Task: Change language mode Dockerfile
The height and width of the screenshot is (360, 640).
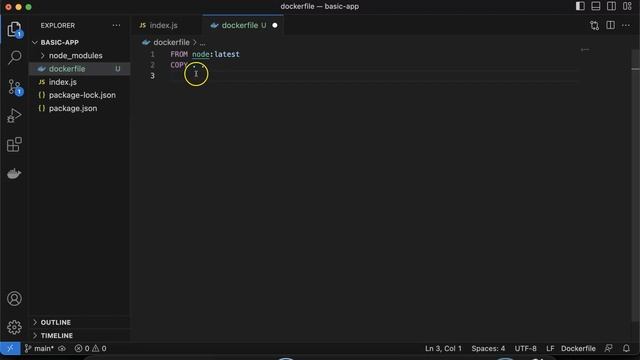Action: pos(578,349)
